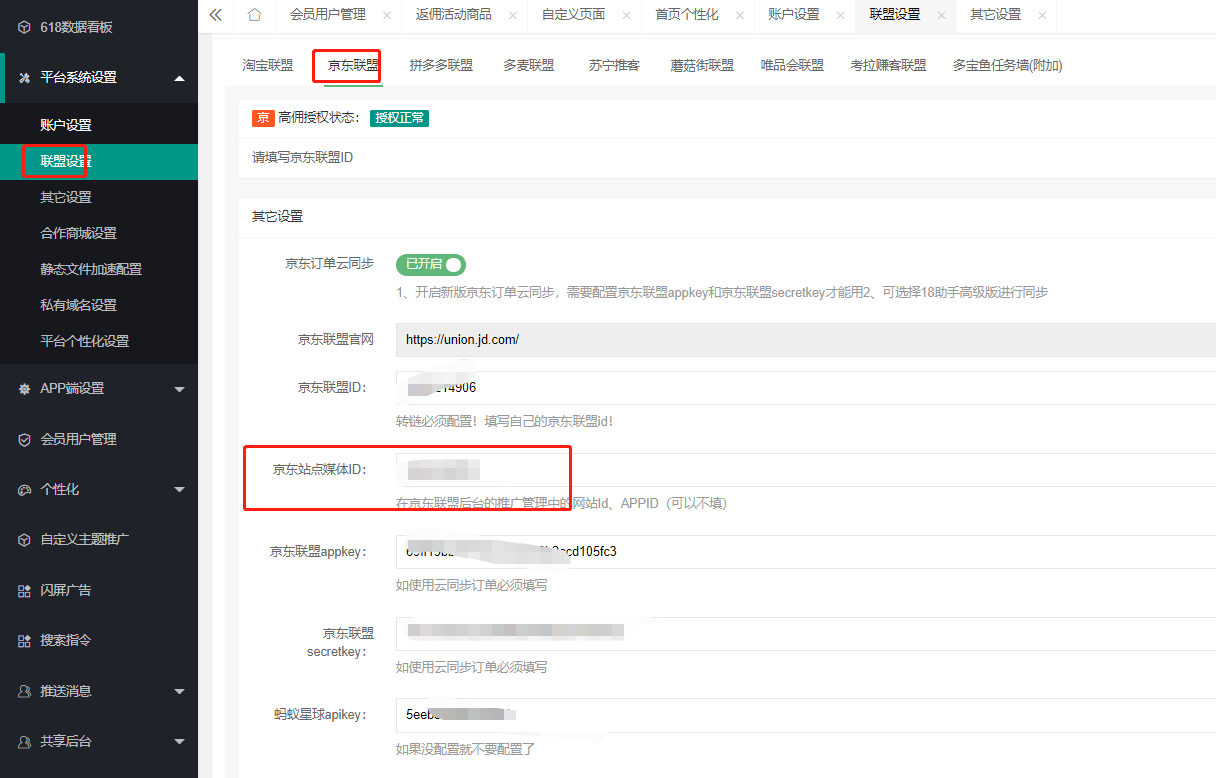Go to home tab house icon
The height and width of the screenshot is (778, 1216).
click(254, 15)
